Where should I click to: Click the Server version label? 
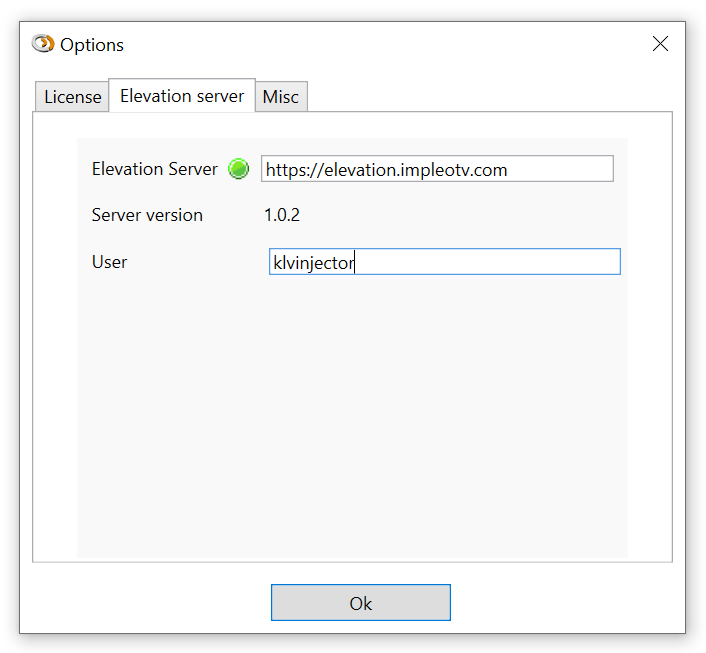coord(147,215)
